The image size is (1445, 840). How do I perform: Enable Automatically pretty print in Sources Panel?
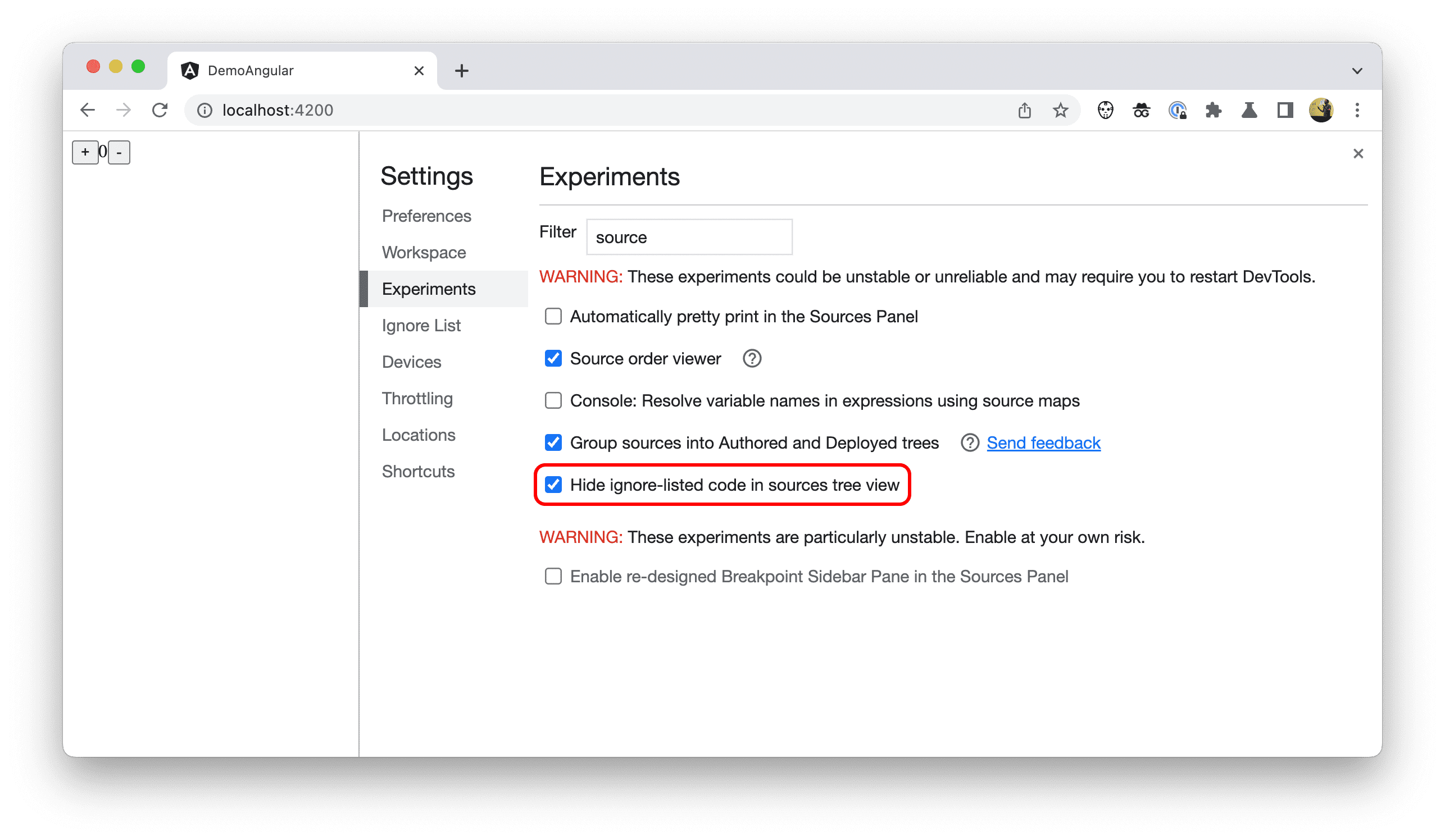(553, 316)
